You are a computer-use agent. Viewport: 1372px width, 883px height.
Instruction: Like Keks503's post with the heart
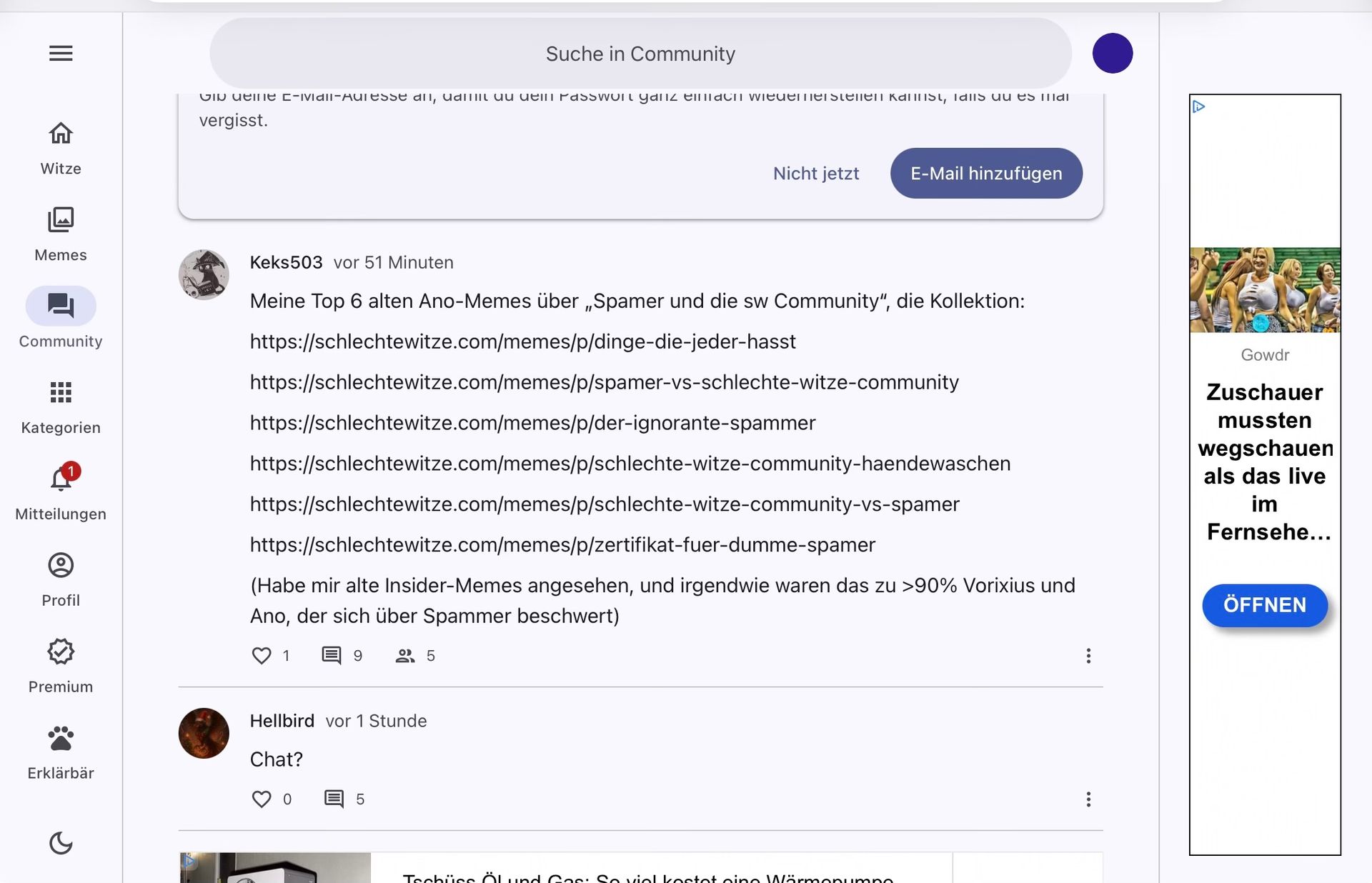point(262,656)
